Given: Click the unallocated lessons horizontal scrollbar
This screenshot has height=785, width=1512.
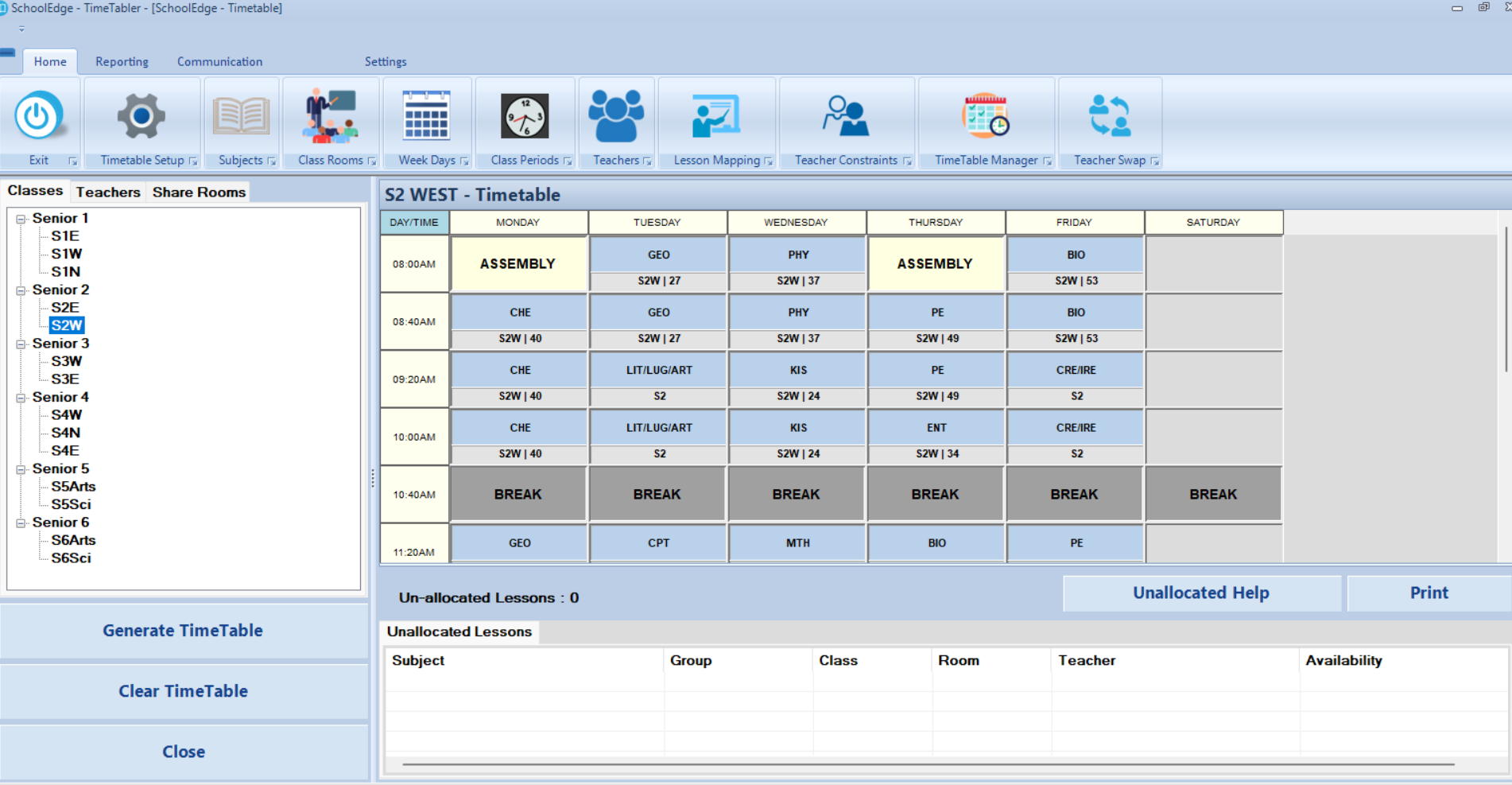Looking at the screenshot, I should (929, 764).
